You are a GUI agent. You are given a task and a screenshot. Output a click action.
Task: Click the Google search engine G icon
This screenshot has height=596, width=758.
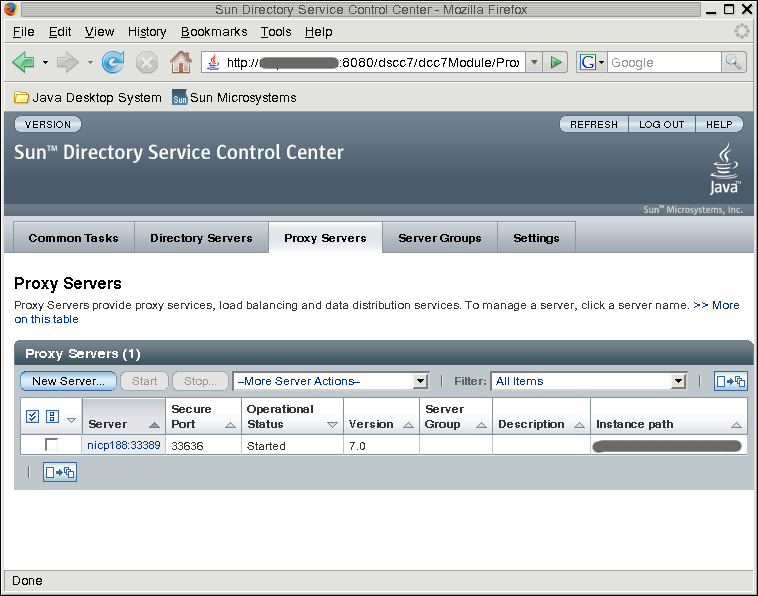587,62
